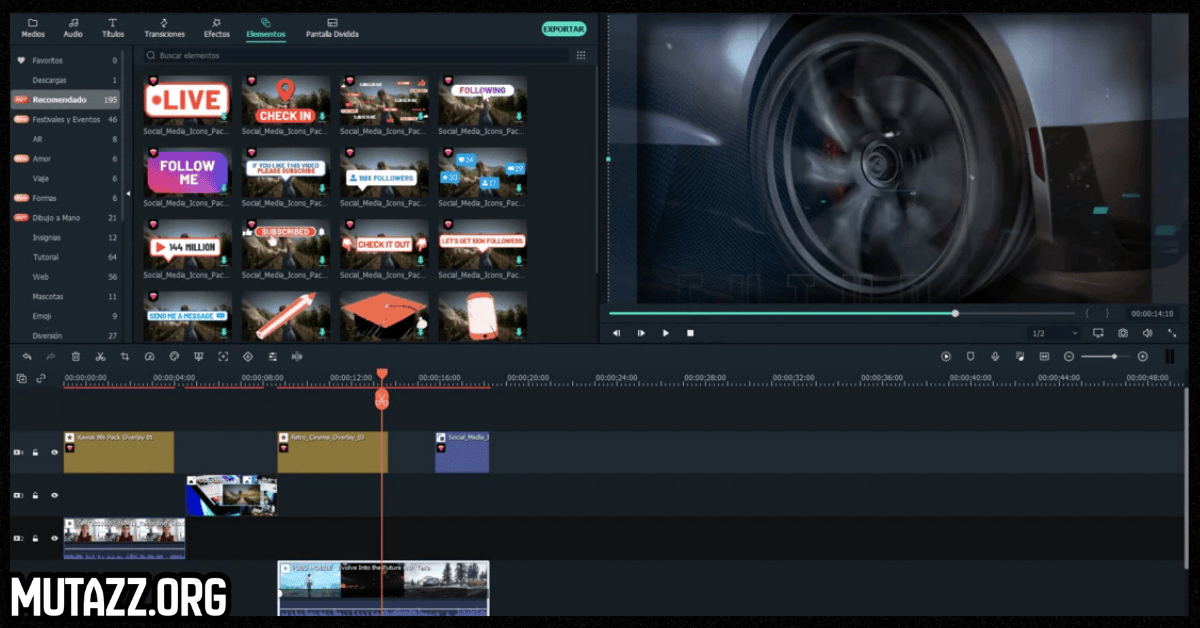Click the undo arrow in timeline toolbar
The image size is (1200, 628).
27,356
